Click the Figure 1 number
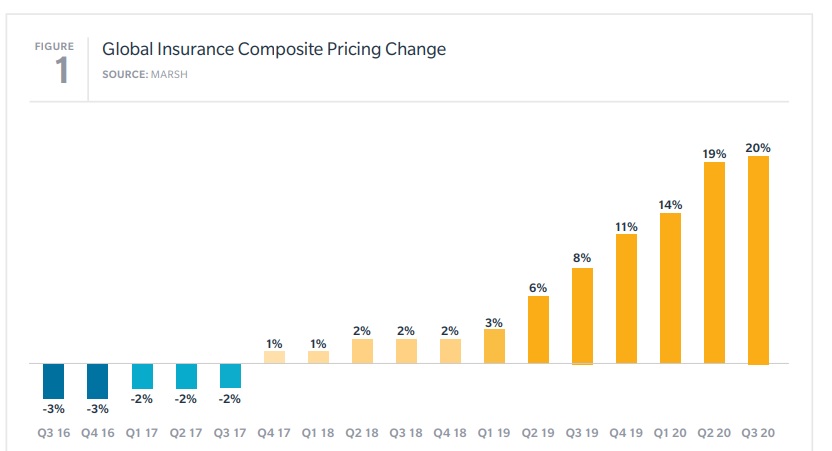The height and width of the screenshot is (451, 832). (62, 72)
